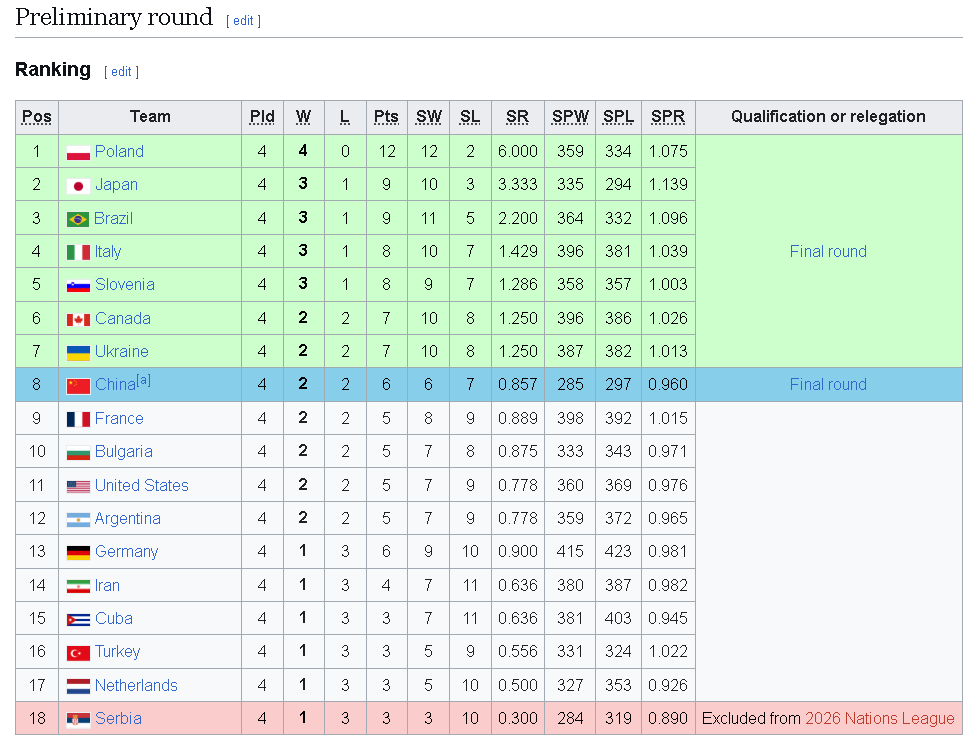Click the Turkey flag icon
The height and width of the screenshot is (747, 979).
[78, 653]
